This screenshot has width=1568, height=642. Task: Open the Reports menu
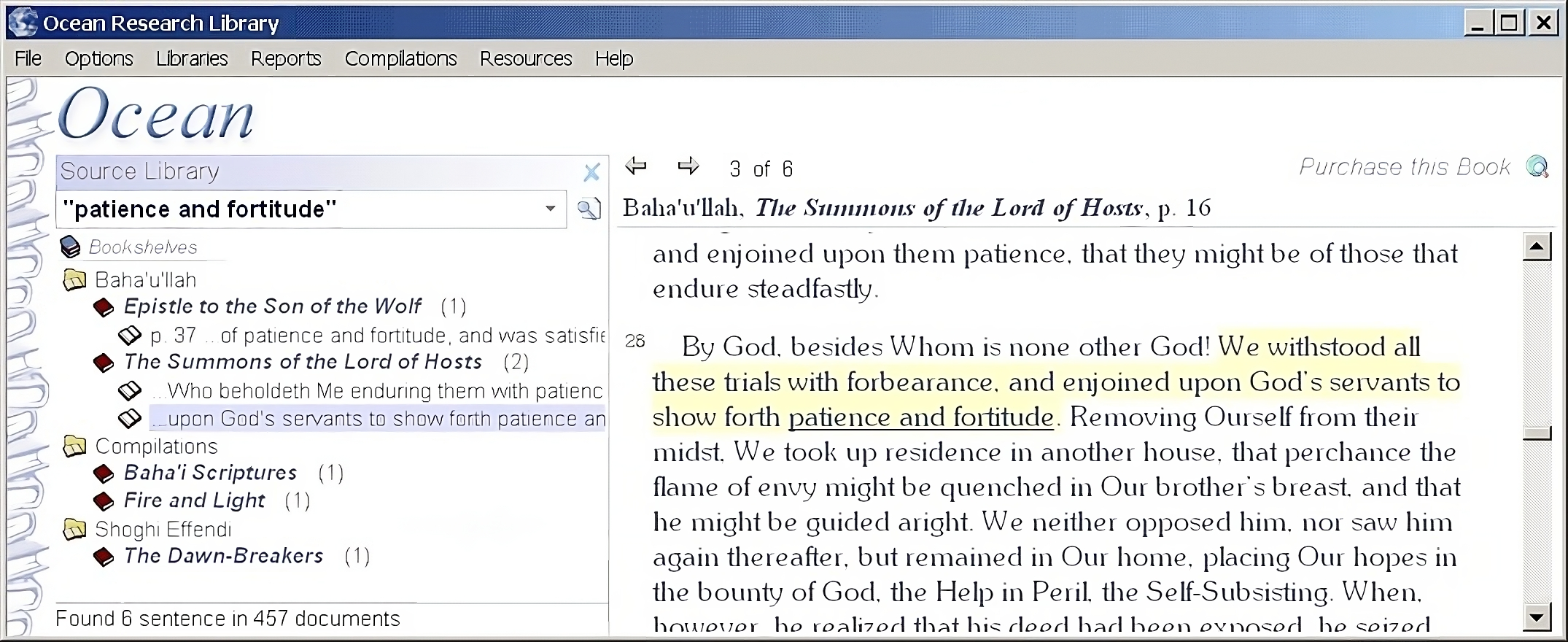coord(286,58)
